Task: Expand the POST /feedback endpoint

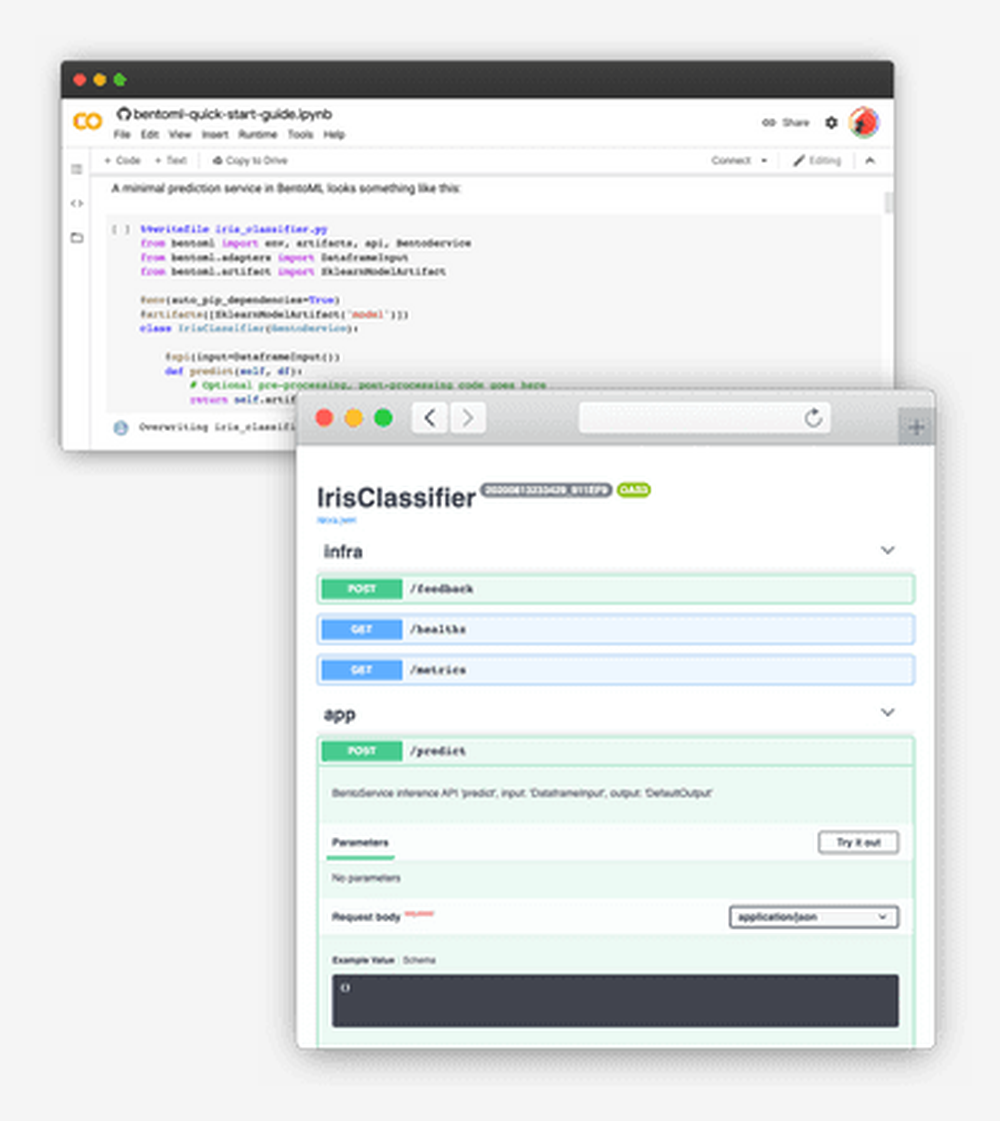Action: [x=615, y=589]
